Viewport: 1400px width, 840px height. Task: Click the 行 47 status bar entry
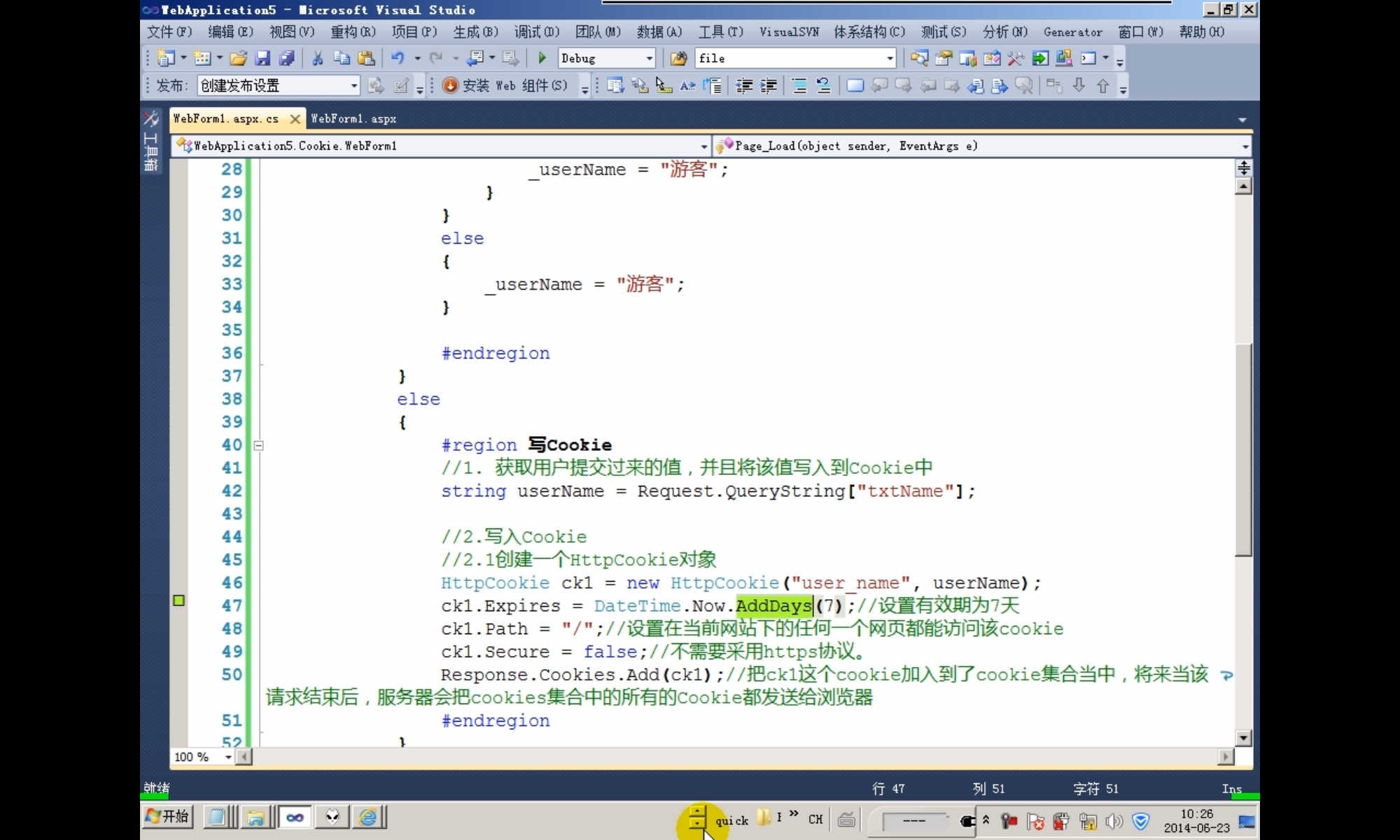(888, 789)
